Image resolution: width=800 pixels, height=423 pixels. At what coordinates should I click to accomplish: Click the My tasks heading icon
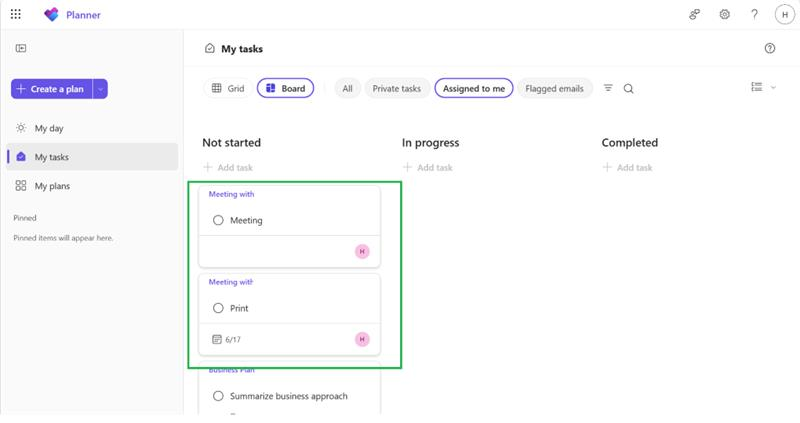210,48
